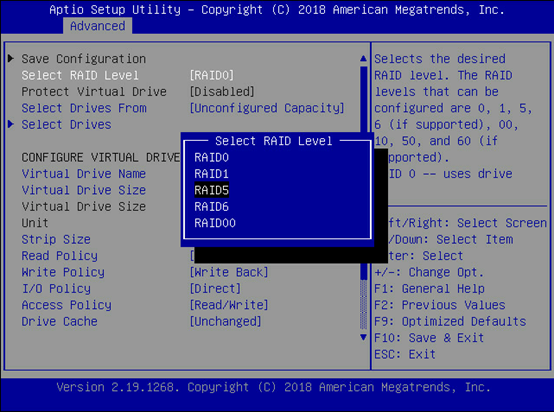Viewport: 554px width, 412px height.
Task: Click the gray Virtual Drive Size label
Action: [x=83, y=207]
